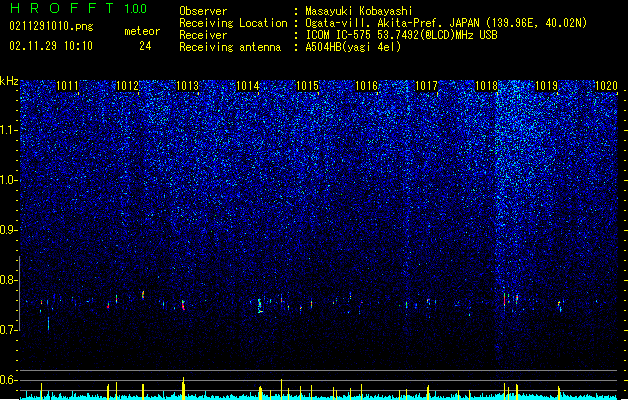The image size is (629, 400).
Task: Click time marker 1016
Action: [x=366, y=86]
